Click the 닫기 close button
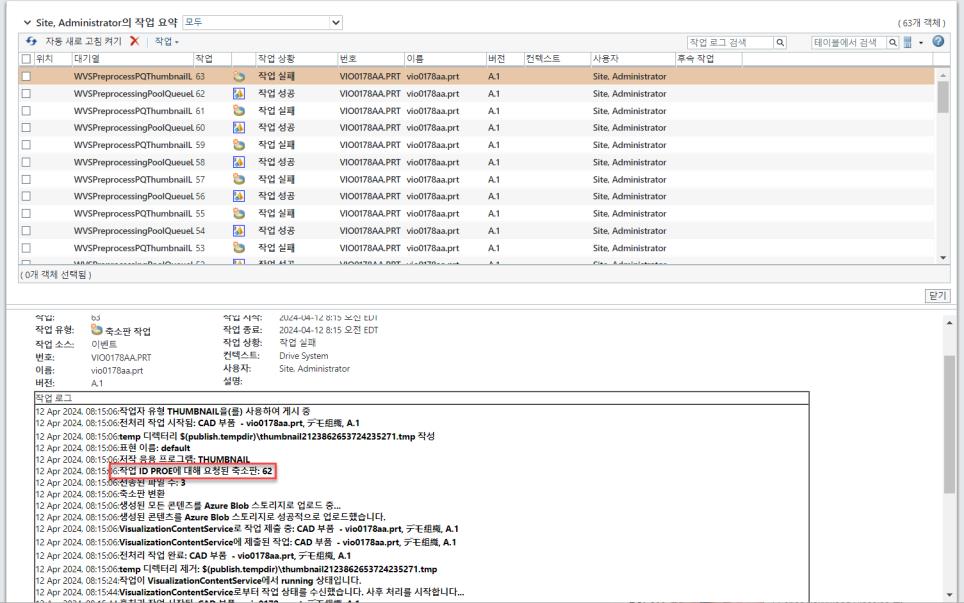The height and width of the screenshot is (603, 964). pyautogui.click(x=938, y=296)
